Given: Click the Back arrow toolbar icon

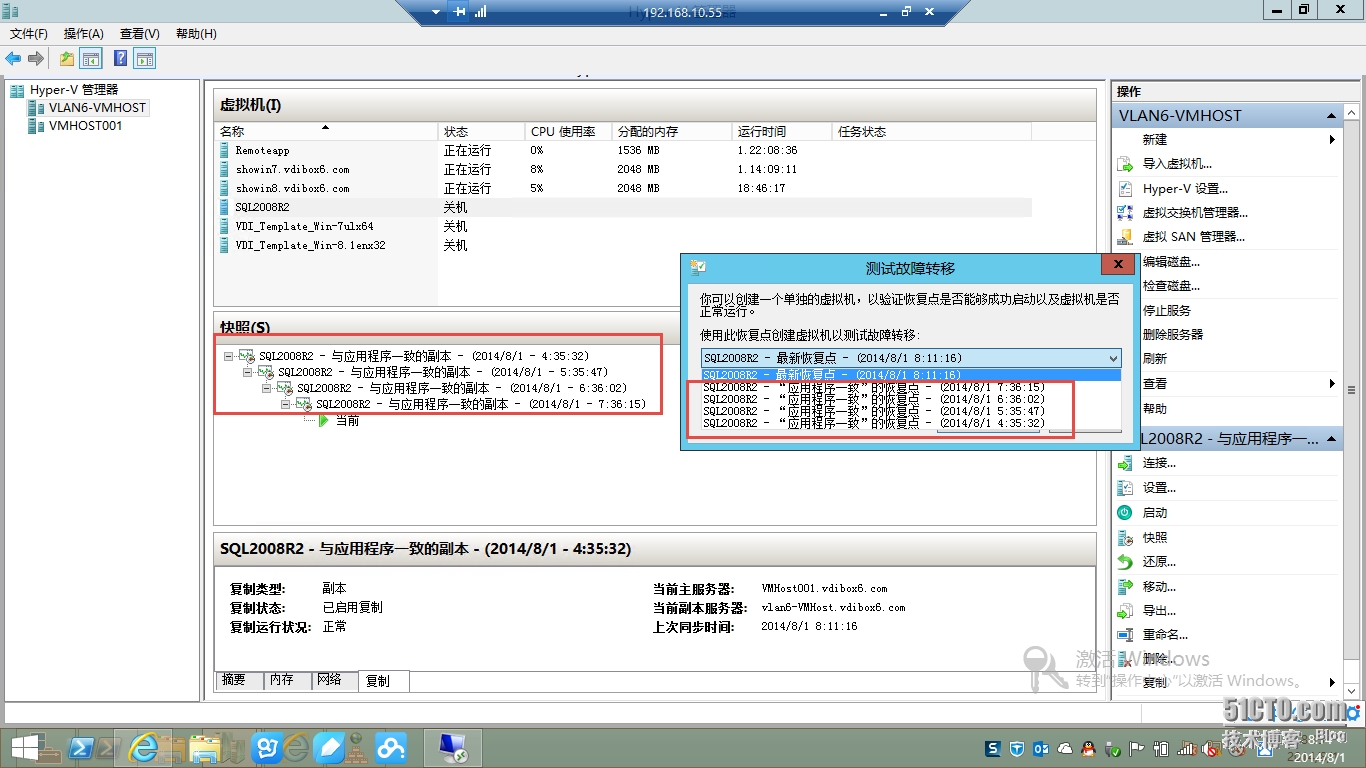Looking at the screenshot, I should pyautogui.click(x=13, y=59).
